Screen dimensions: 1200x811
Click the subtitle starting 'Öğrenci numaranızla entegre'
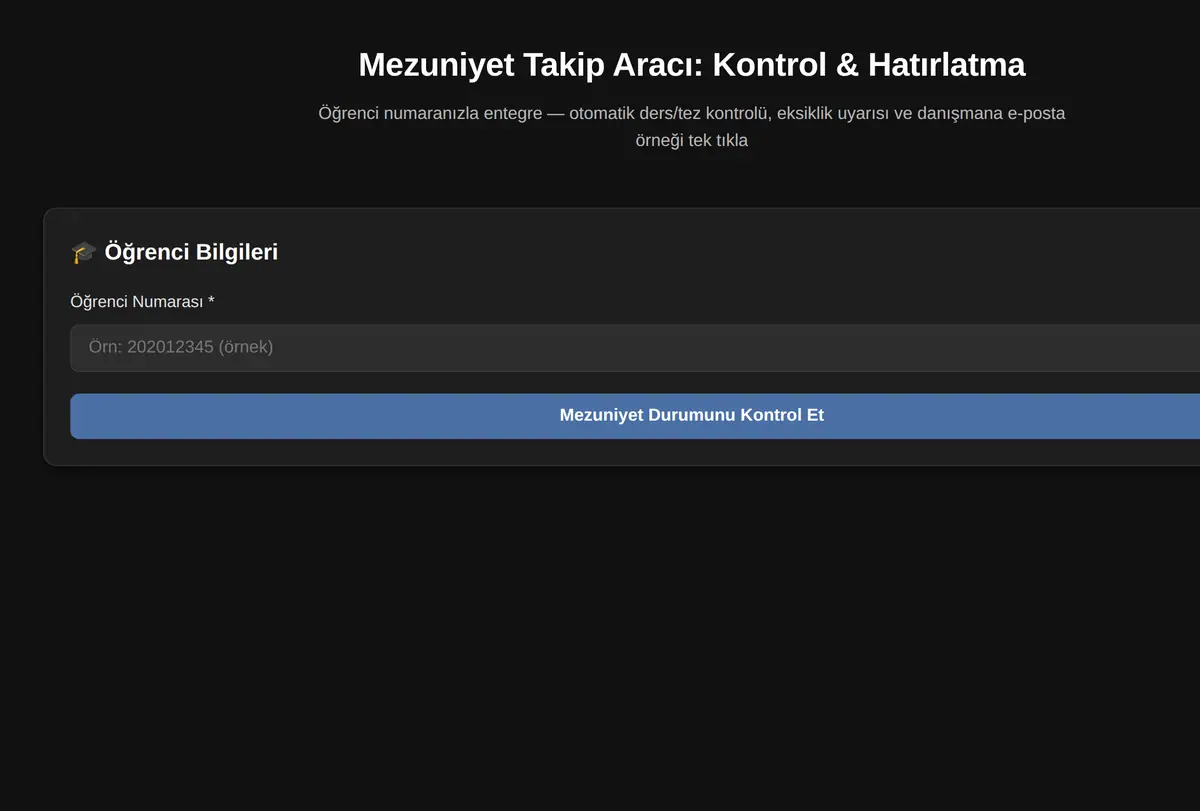tap(692, 127)
